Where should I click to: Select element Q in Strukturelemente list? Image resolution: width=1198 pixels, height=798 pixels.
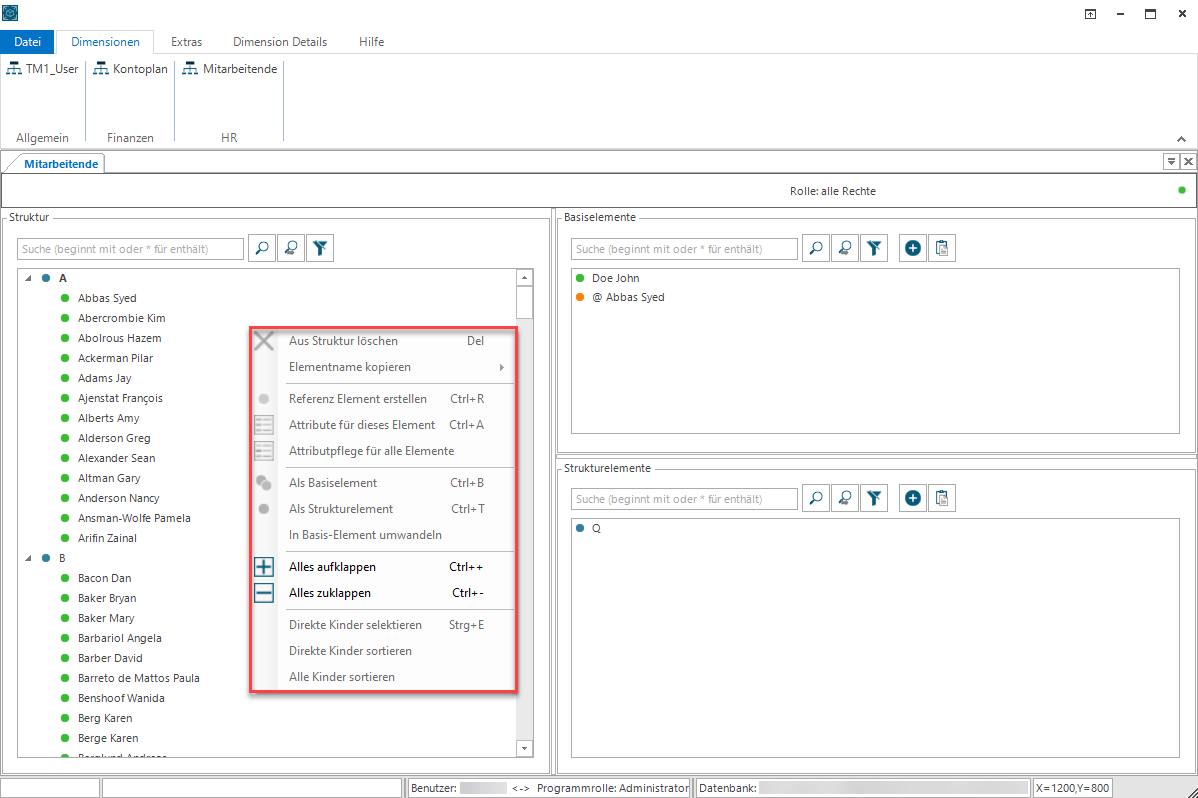(x=596, y=528)
